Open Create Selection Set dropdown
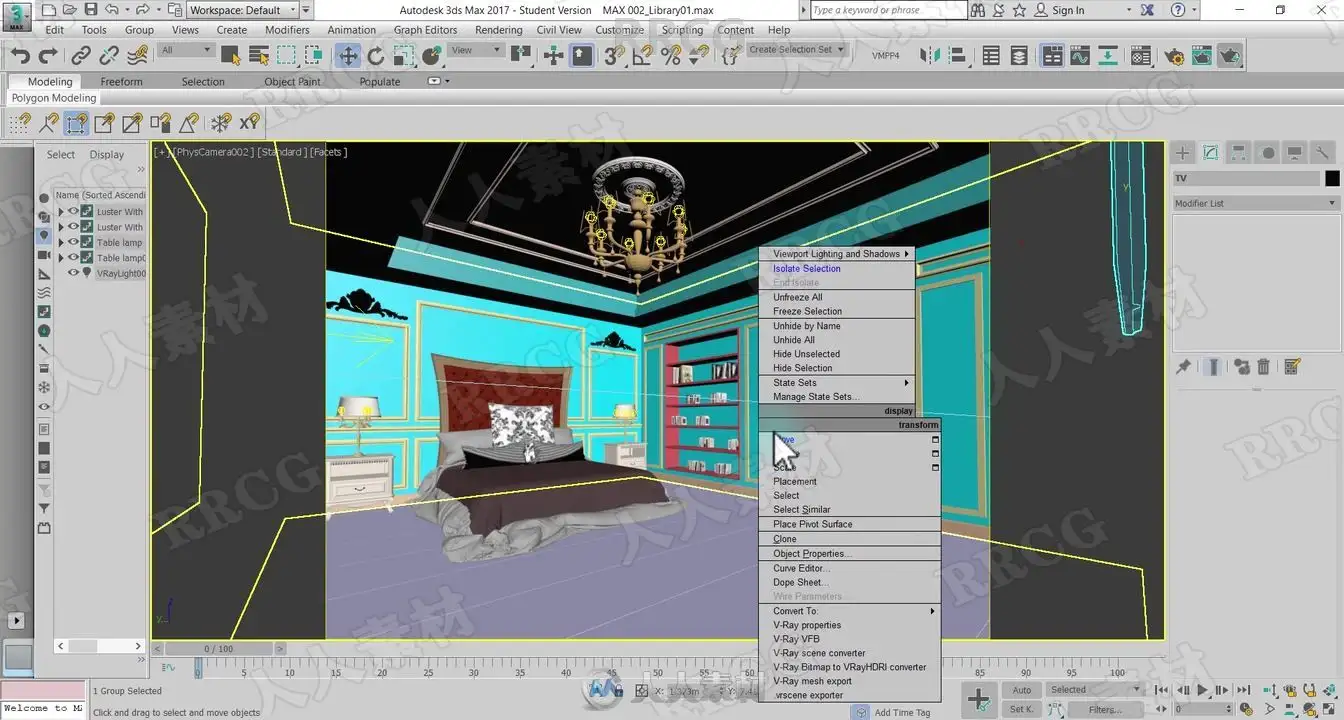This screenshot has height=720, width=1344. tap(797, 50)
